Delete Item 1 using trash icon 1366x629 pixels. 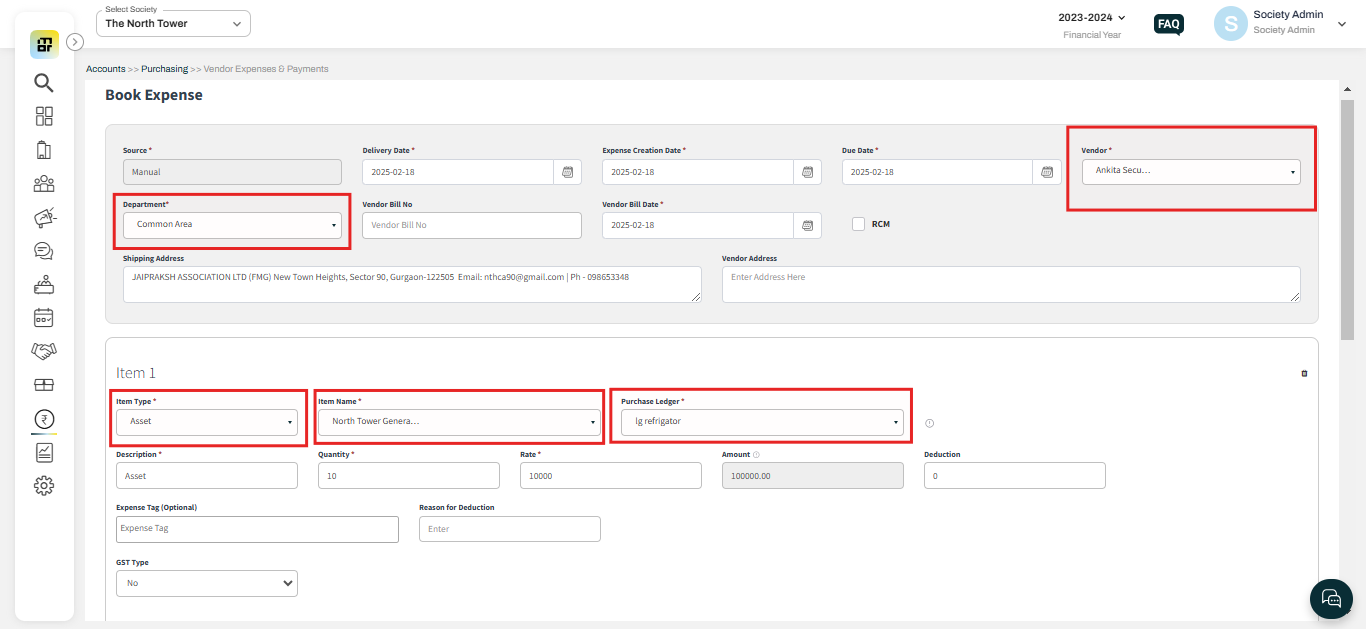pos(1304,373)
